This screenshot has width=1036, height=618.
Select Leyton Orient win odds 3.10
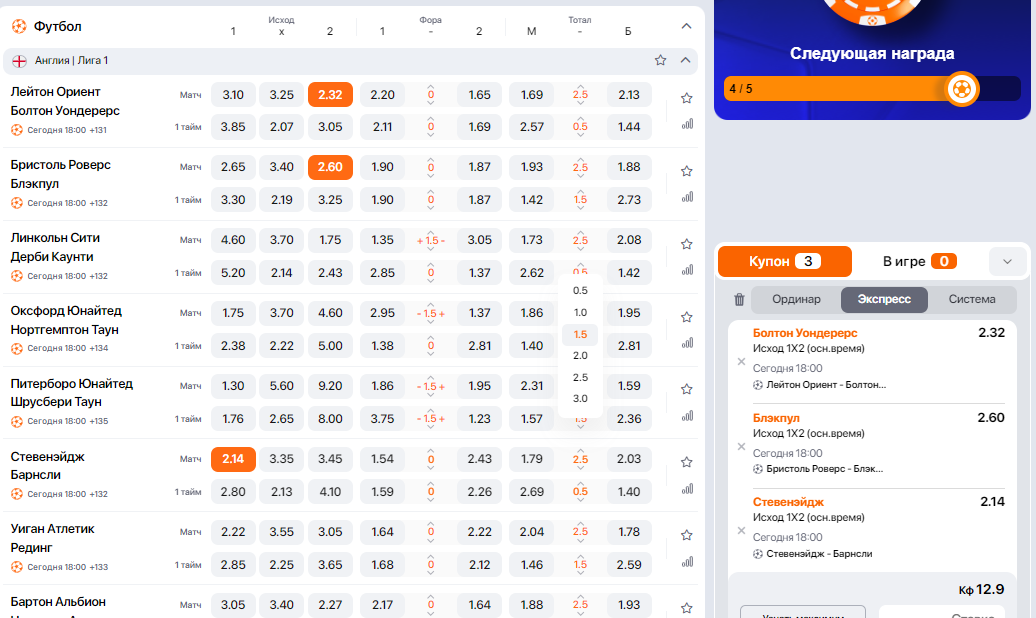(x=233, y=95)
